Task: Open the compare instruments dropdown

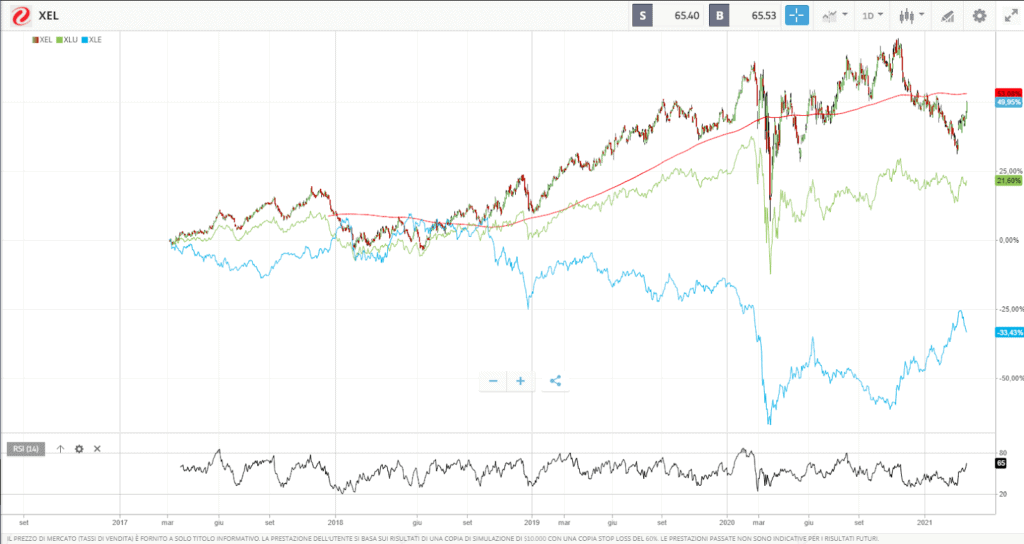Action: [834, 16]
